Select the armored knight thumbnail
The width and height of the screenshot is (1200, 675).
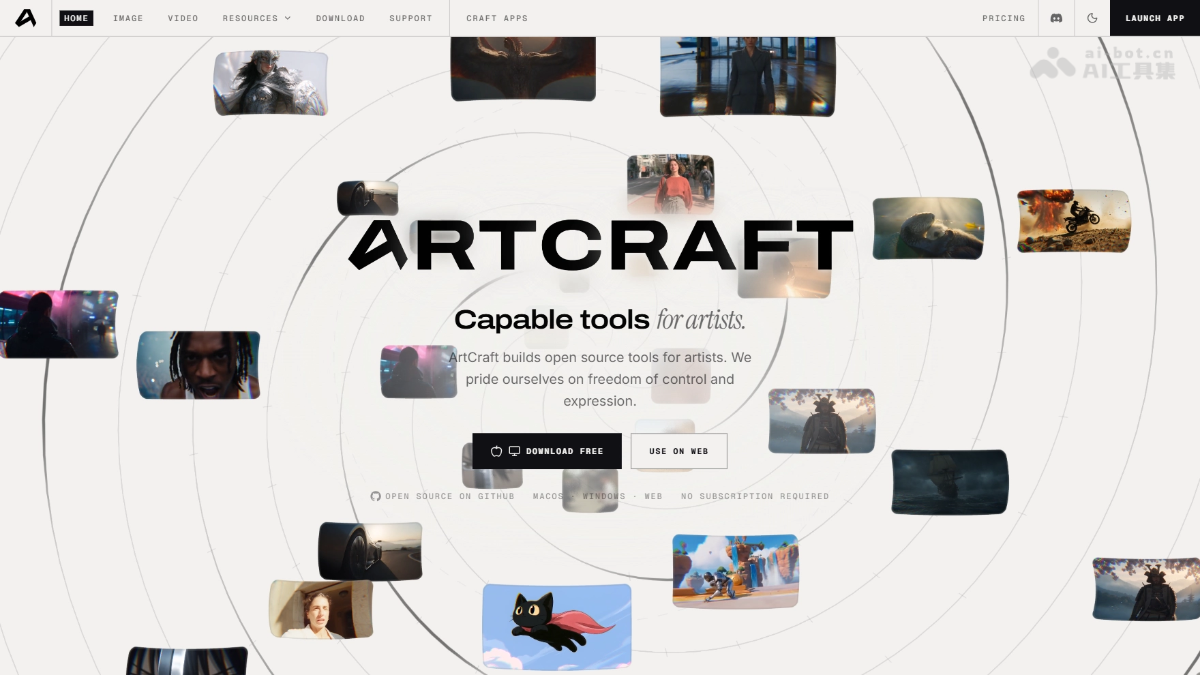(271, 83)
